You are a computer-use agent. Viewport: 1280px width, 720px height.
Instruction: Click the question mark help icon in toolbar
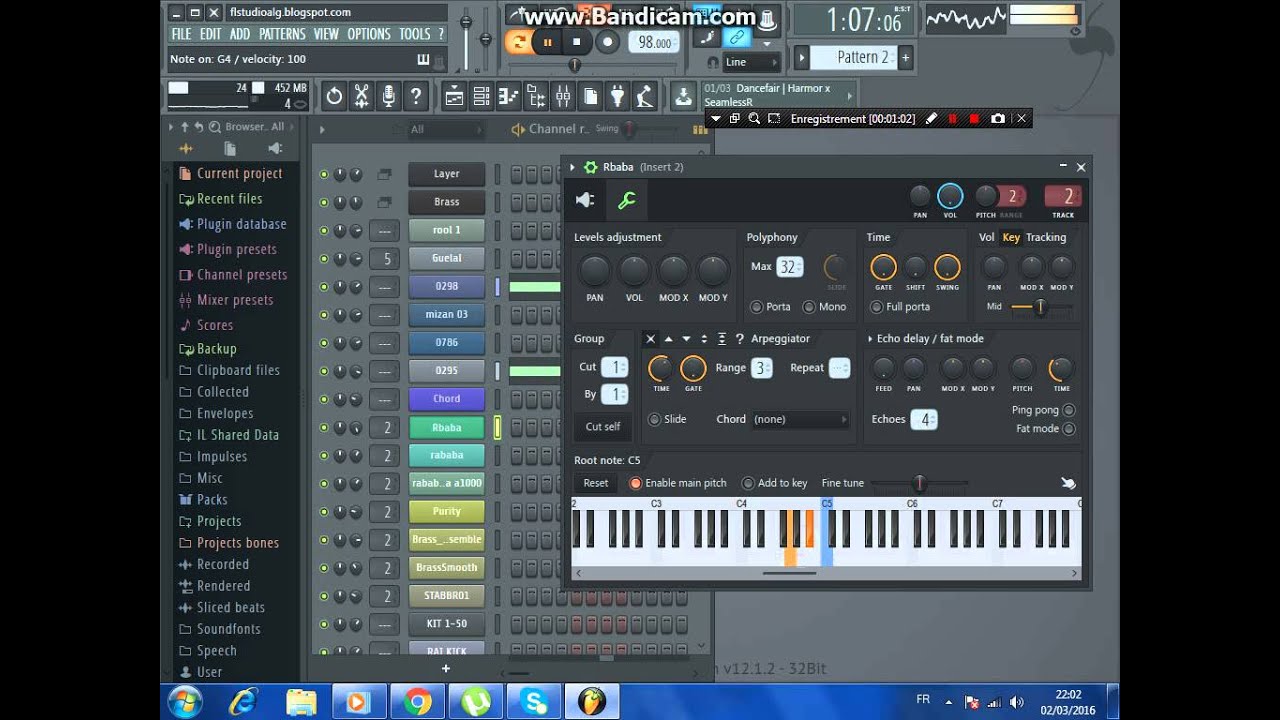pyautogui.click(x=416, y=96)
